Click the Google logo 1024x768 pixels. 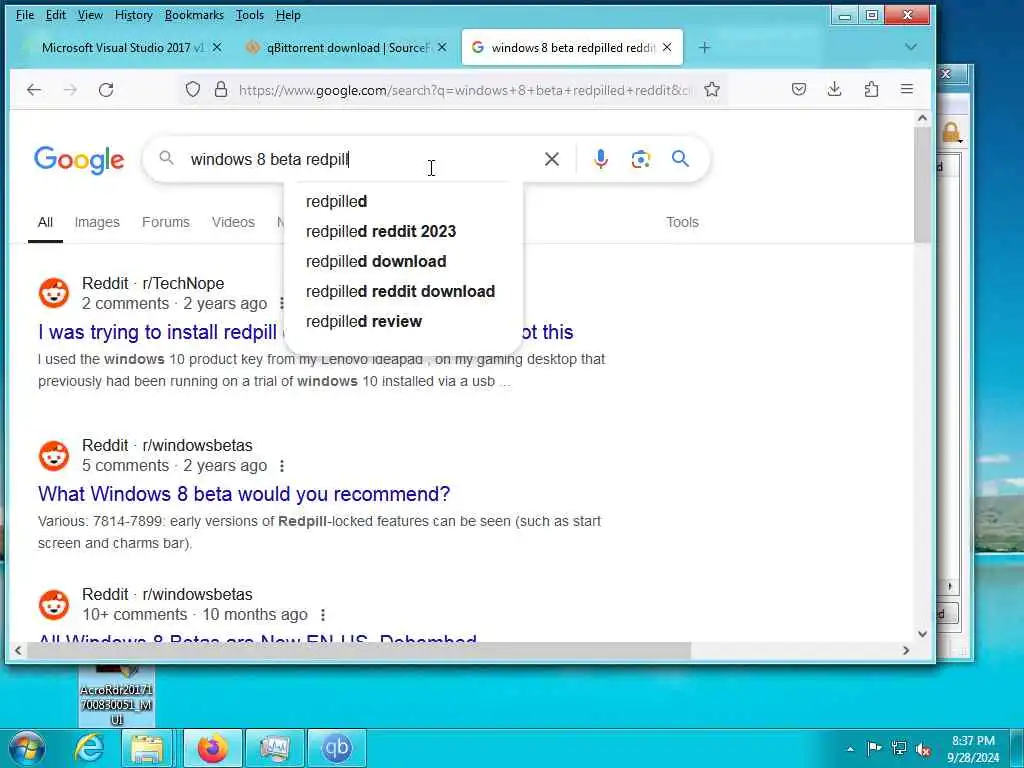coord(79,160)
